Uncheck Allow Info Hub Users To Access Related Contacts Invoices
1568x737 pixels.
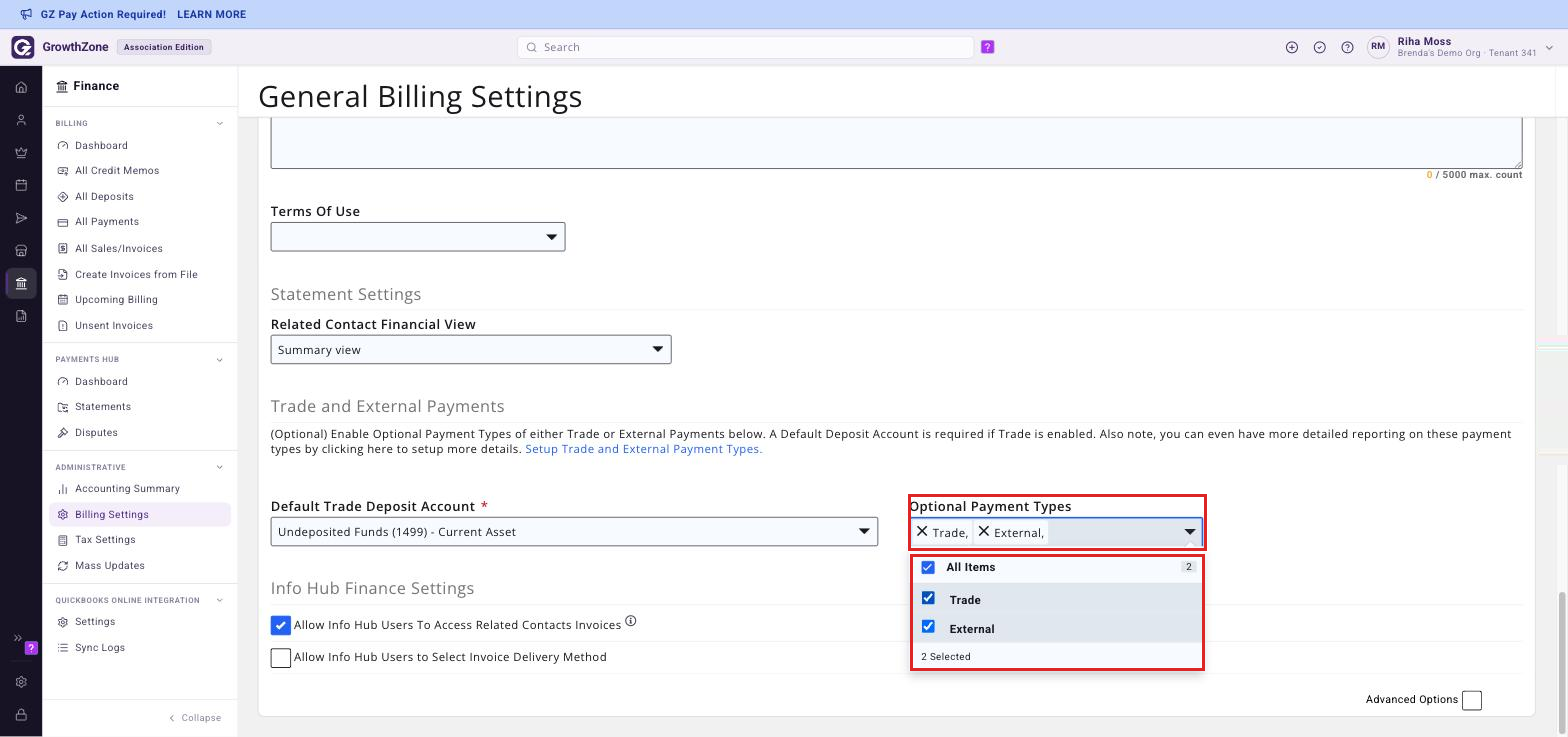pos(281,625)
